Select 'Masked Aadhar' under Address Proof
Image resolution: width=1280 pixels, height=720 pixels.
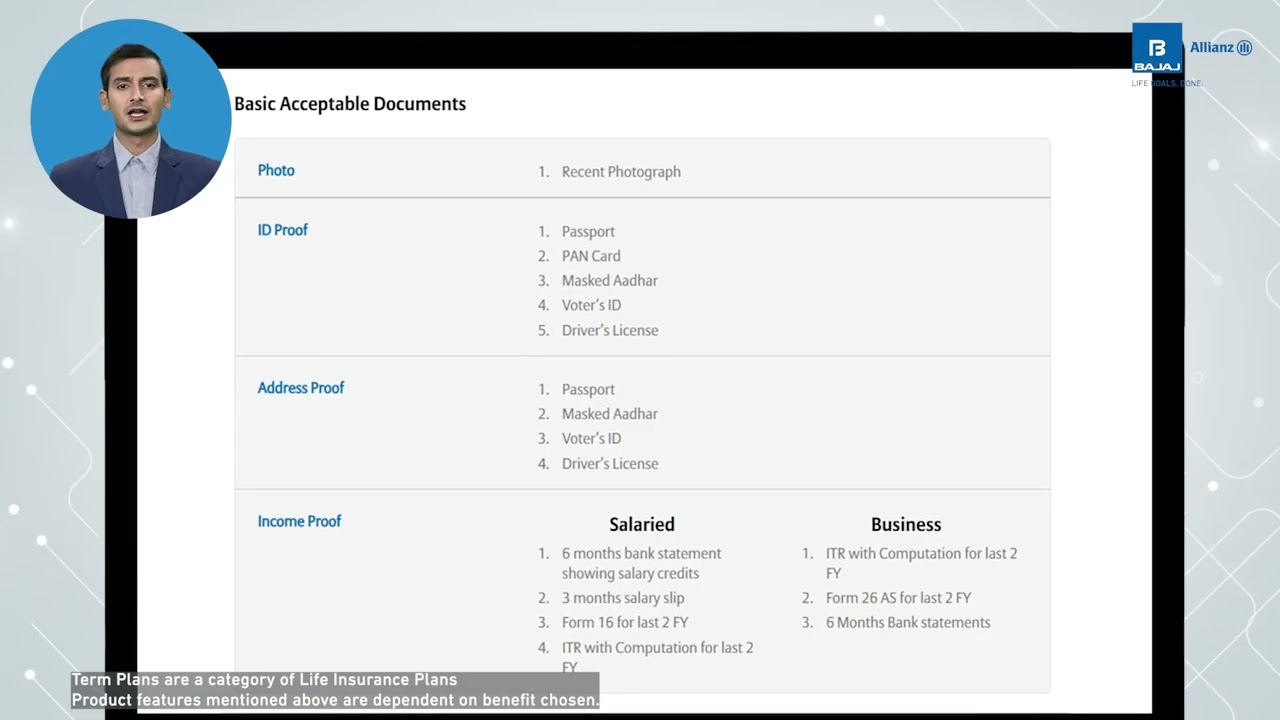pyautogui.click(x=610, y=414)
